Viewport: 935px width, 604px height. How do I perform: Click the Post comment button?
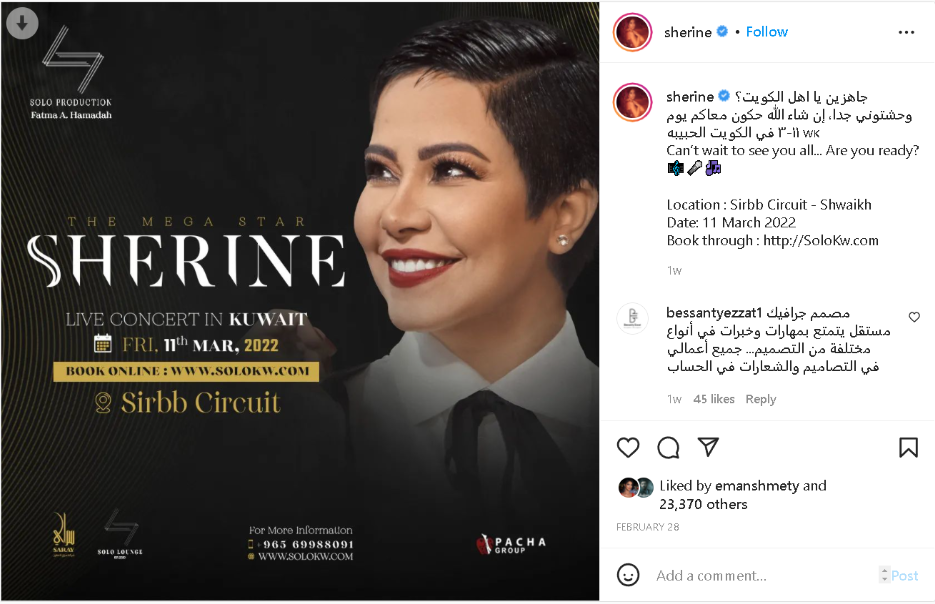click(x=905, y=575)
